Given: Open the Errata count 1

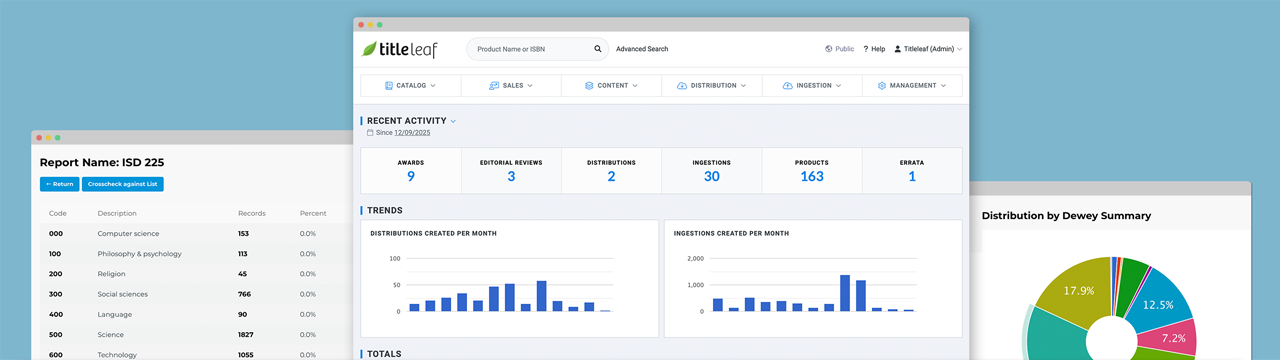Looking at the screenshot, I should (912, 177).
